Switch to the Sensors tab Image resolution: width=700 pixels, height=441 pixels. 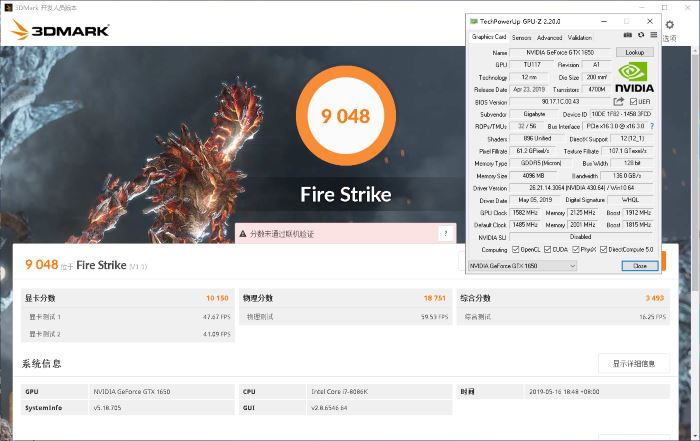click(x=521, y=37)
